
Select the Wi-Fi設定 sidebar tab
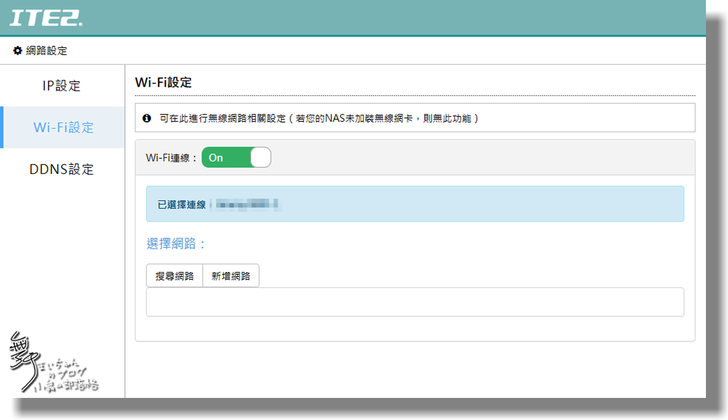63,127
